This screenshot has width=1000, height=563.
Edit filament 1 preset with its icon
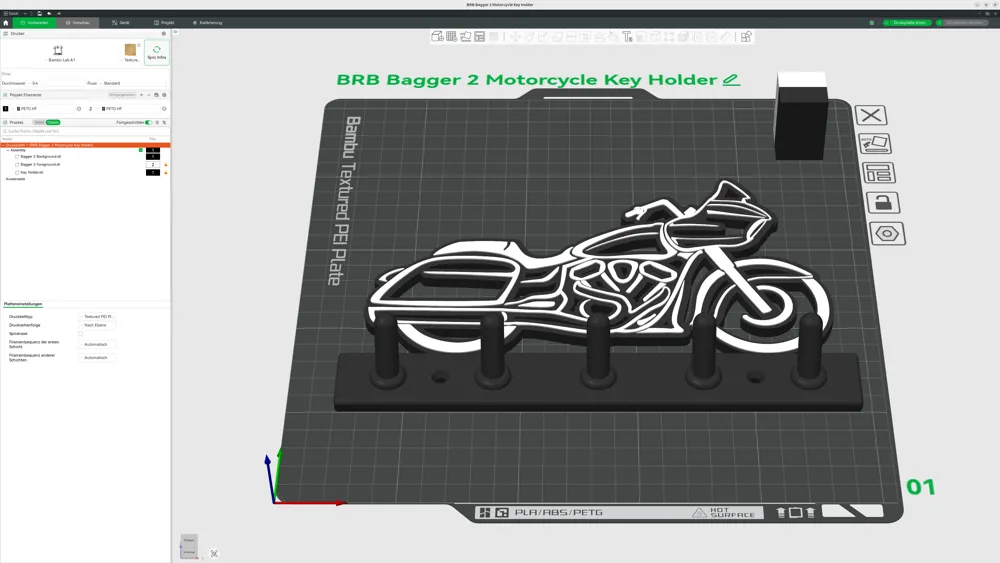click(79, 109)
